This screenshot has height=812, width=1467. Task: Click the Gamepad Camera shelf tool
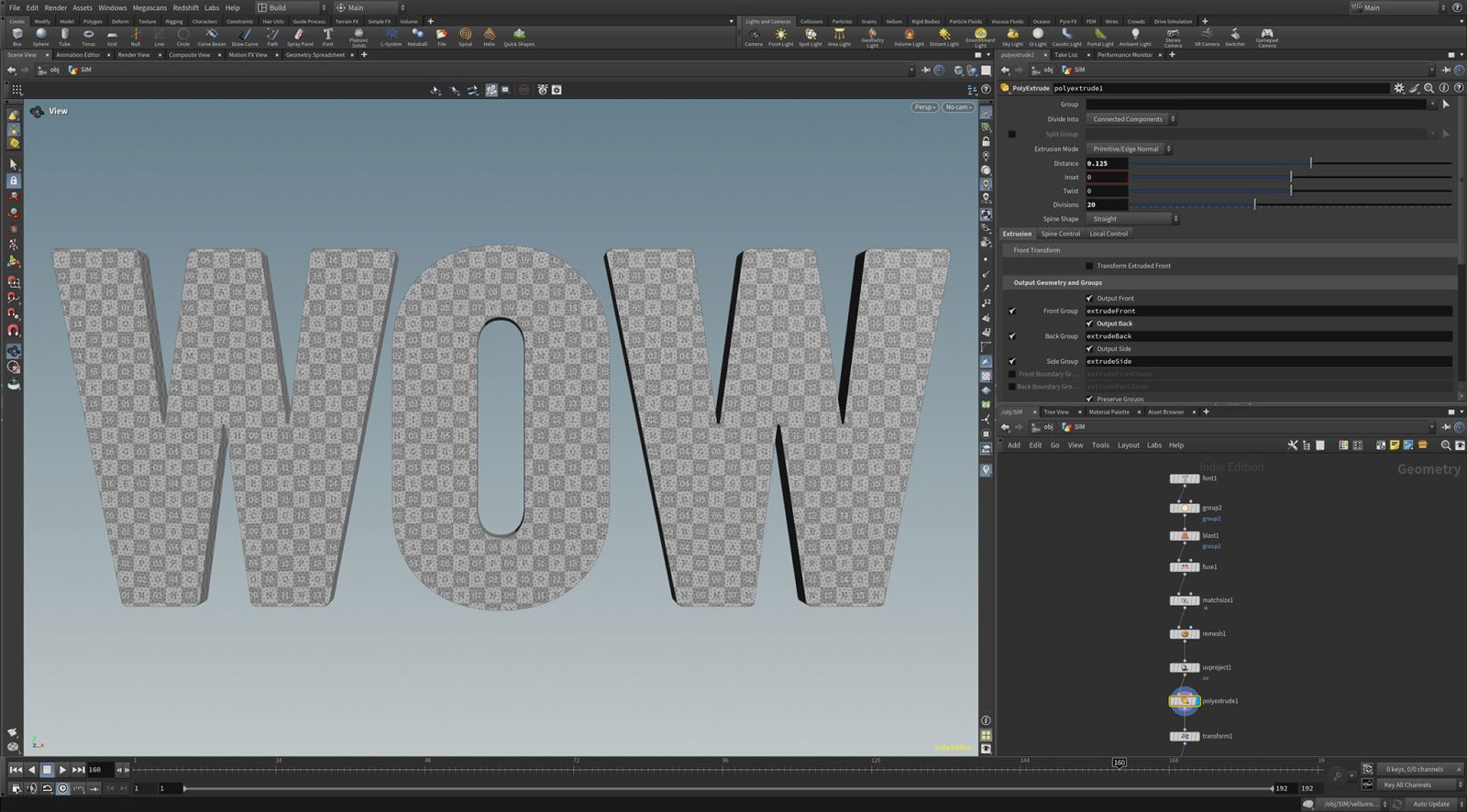(x=1266, y=38)
